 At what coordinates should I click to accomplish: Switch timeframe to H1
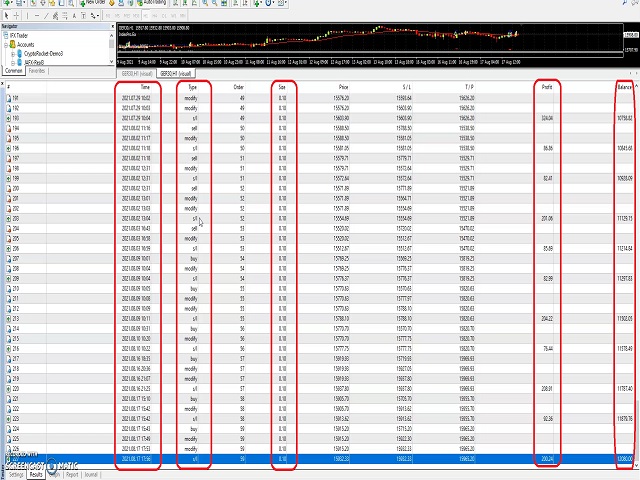tap(146, 16)
